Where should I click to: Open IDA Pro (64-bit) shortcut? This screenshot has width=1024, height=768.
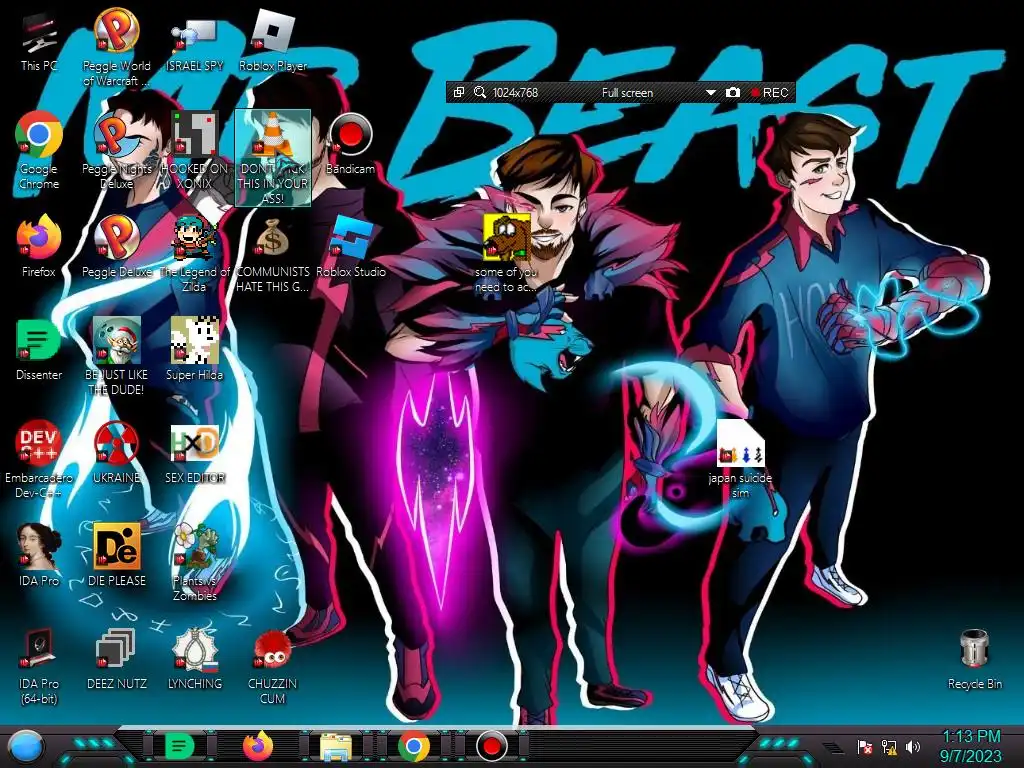tap(39, 666)
